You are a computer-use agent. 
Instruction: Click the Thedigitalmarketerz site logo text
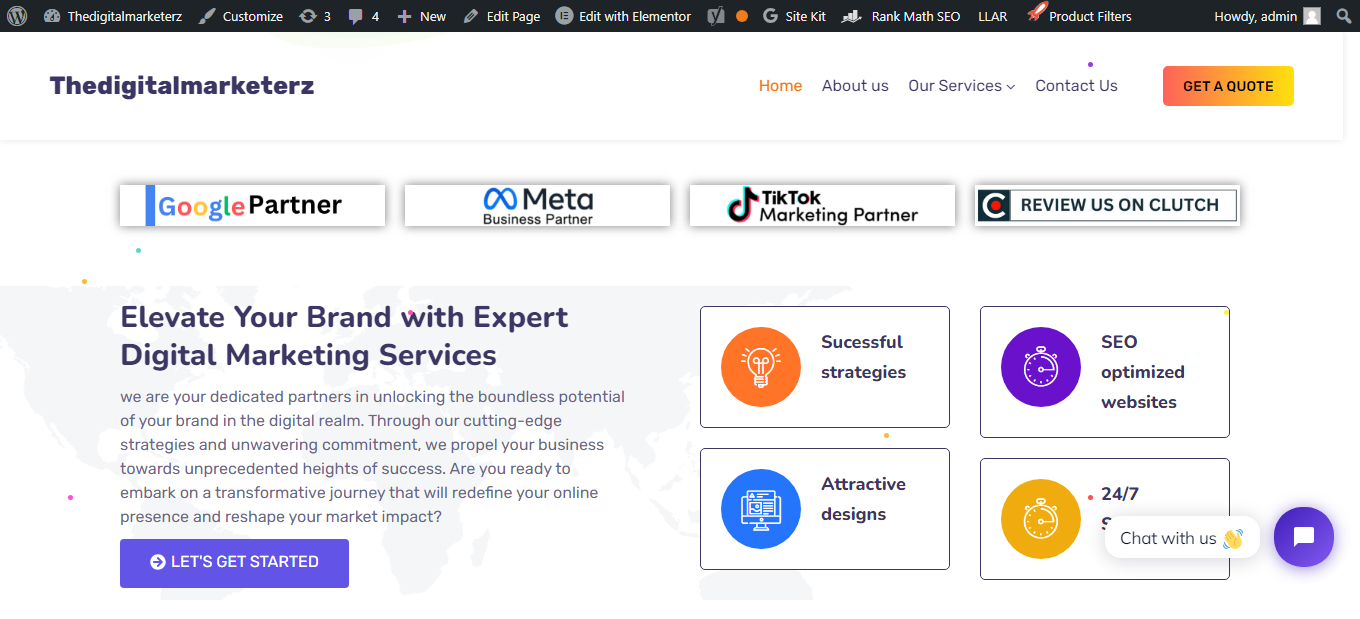[x=182, y=86]
